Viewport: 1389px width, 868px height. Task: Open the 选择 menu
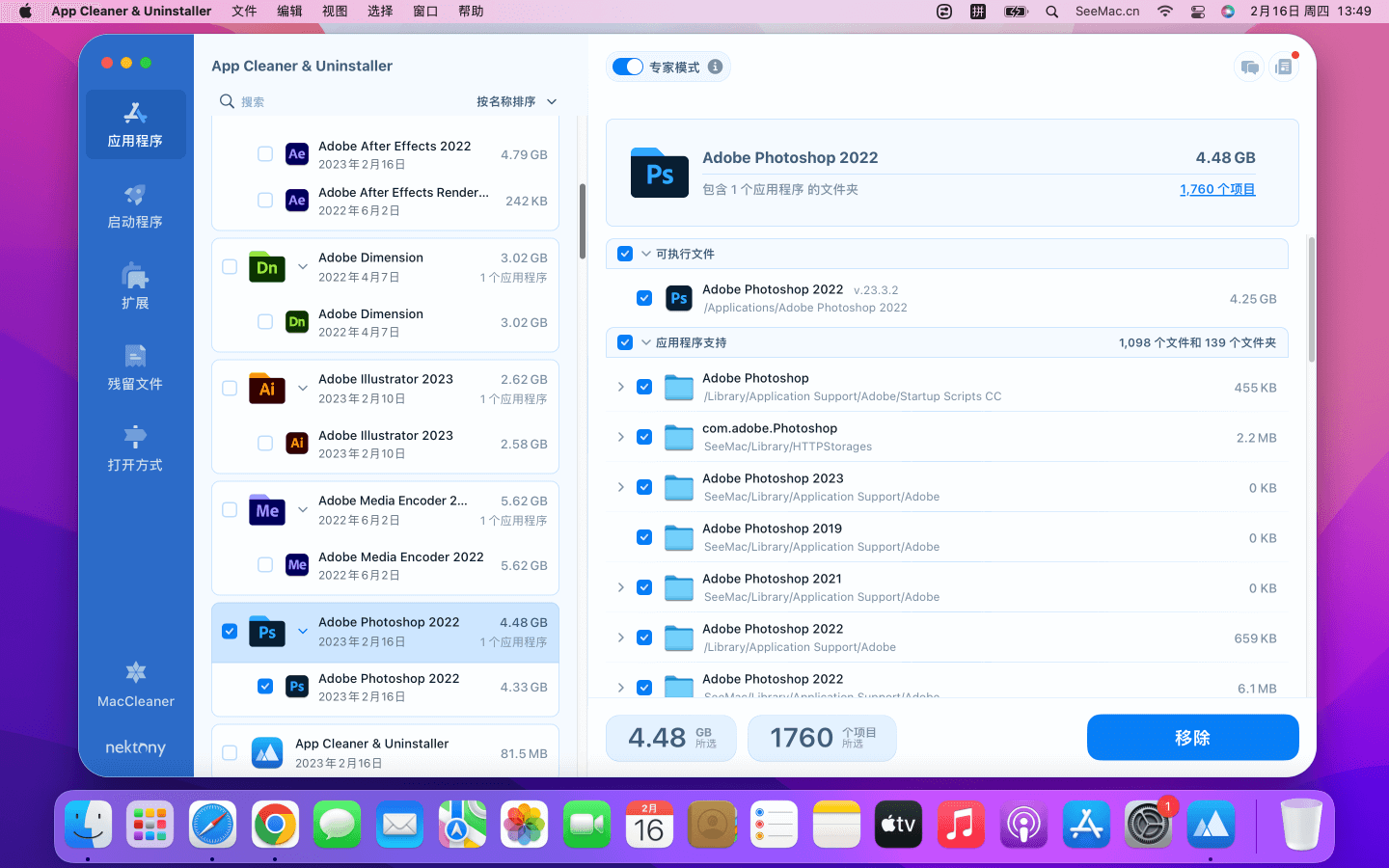(x=380, y=12)
